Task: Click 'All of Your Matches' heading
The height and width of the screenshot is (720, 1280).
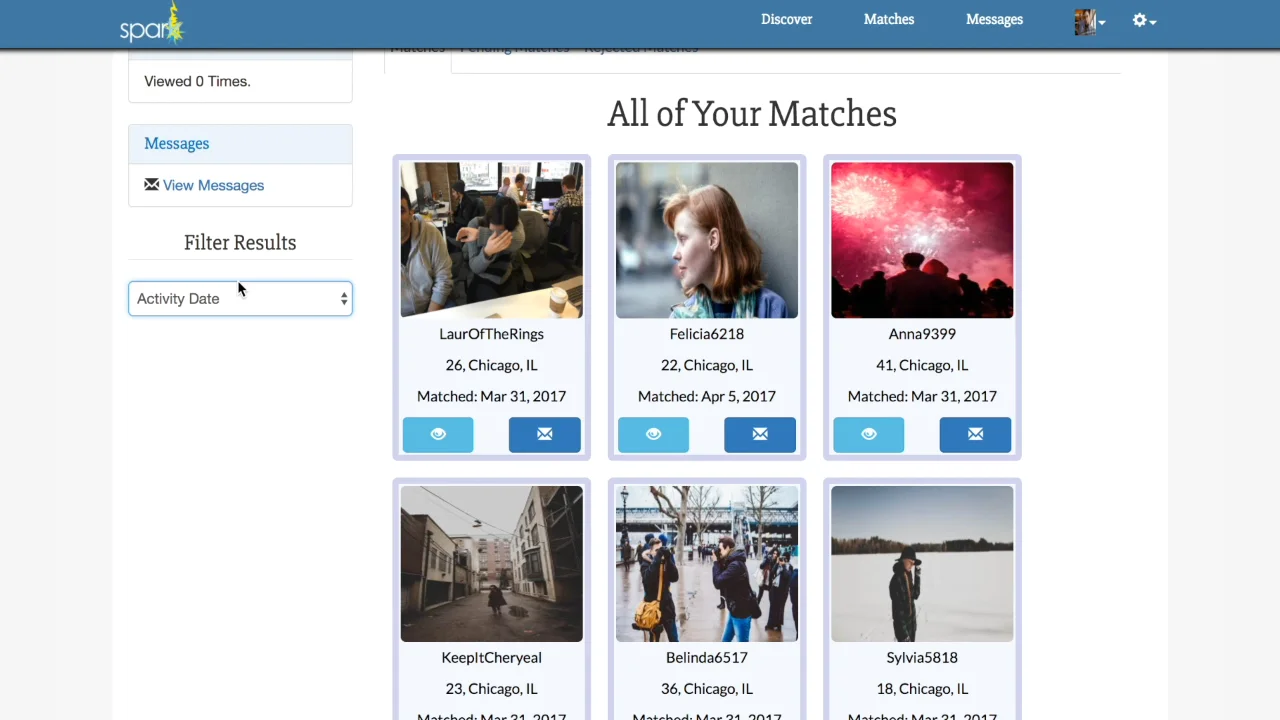Action: click(752, 114)
